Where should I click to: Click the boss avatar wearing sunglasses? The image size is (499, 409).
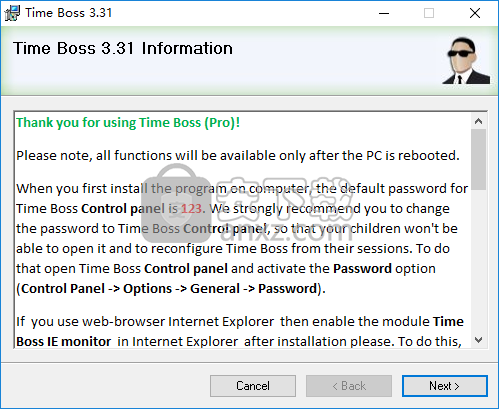click(x=466, y=60)
